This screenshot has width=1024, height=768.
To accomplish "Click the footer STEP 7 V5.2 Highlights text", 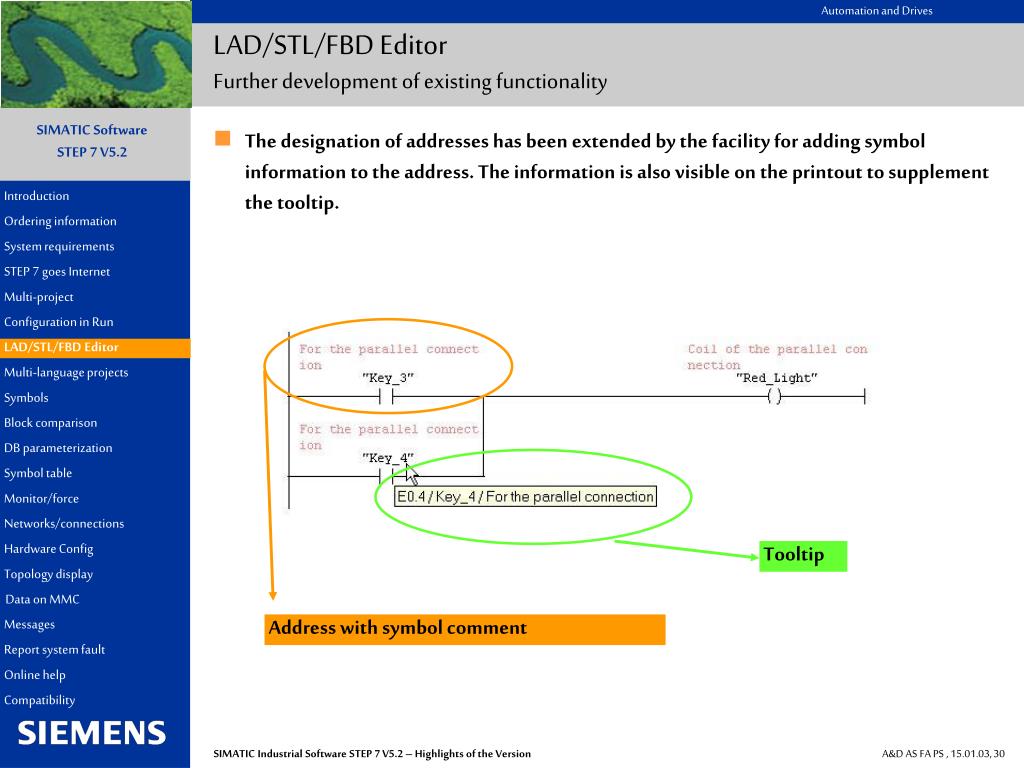I will [x=372, y=754].
